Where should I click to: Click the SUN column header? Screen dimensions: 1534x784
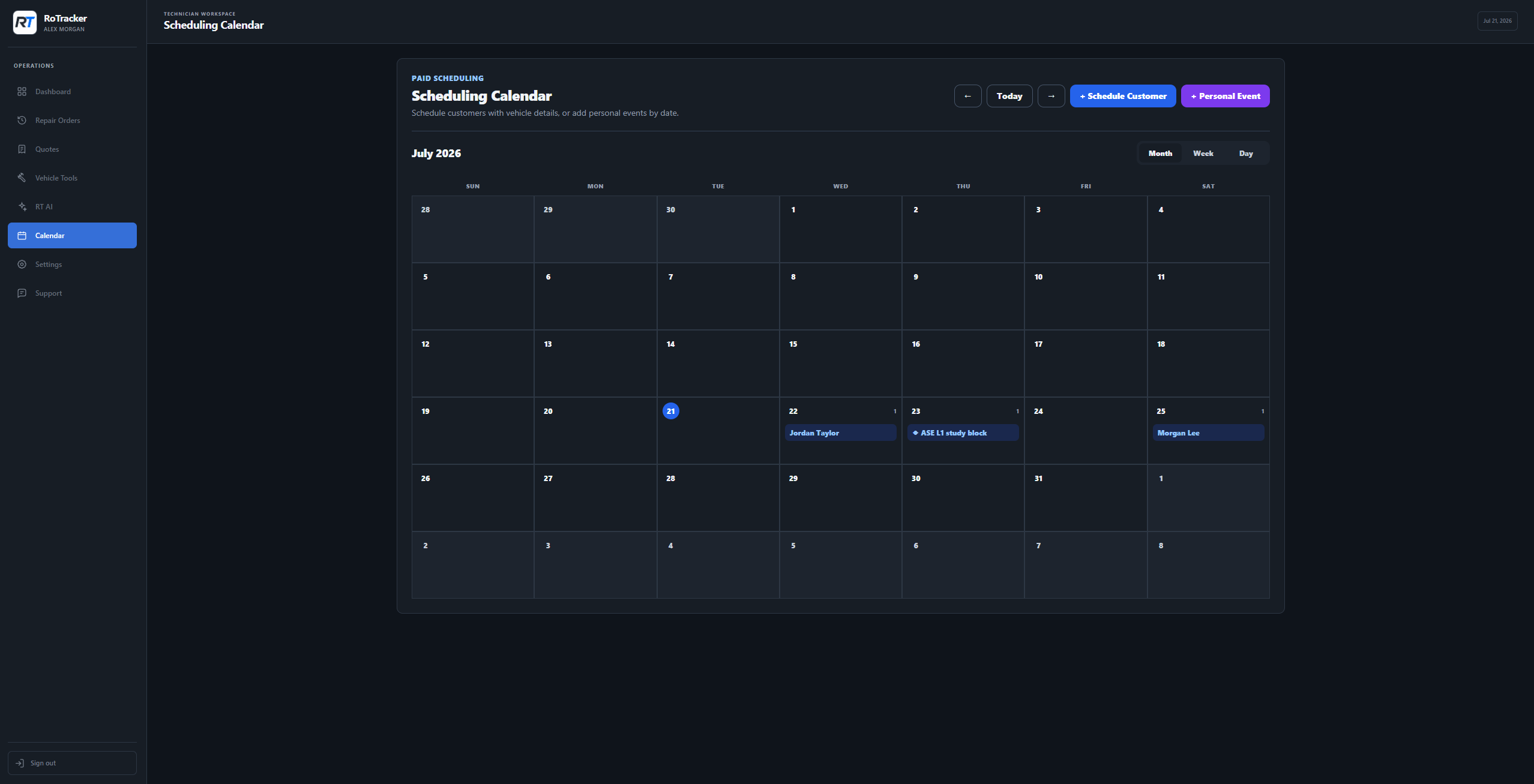[473, 187]
